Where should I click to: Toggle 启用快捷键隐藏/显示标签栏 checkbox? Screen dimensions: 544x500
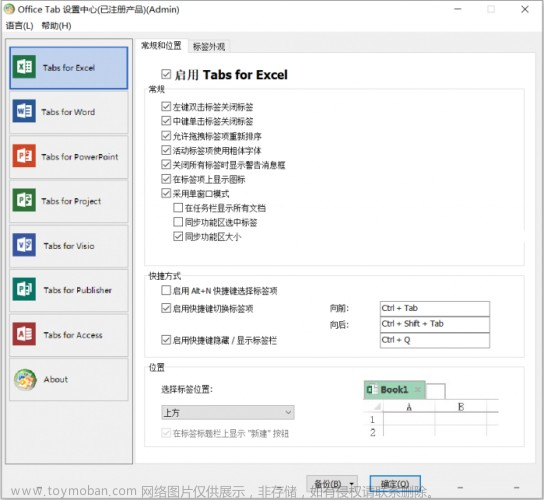tap(166, 340)
